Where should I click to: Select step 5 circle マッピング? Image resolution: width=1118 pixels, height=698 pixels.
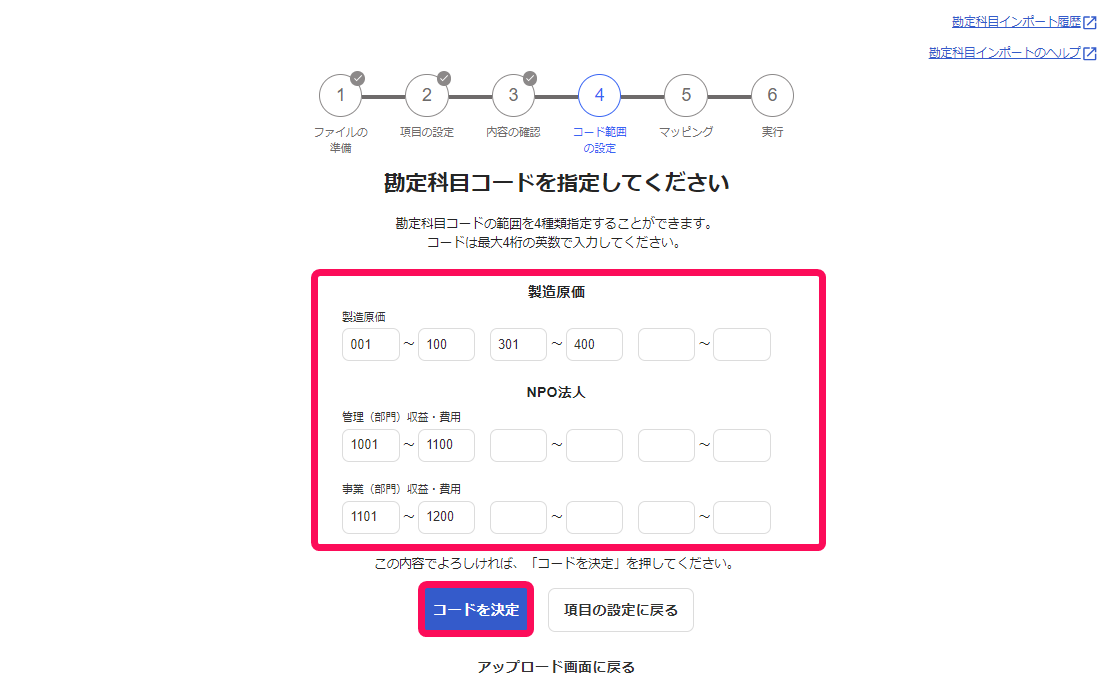point(686,96)
